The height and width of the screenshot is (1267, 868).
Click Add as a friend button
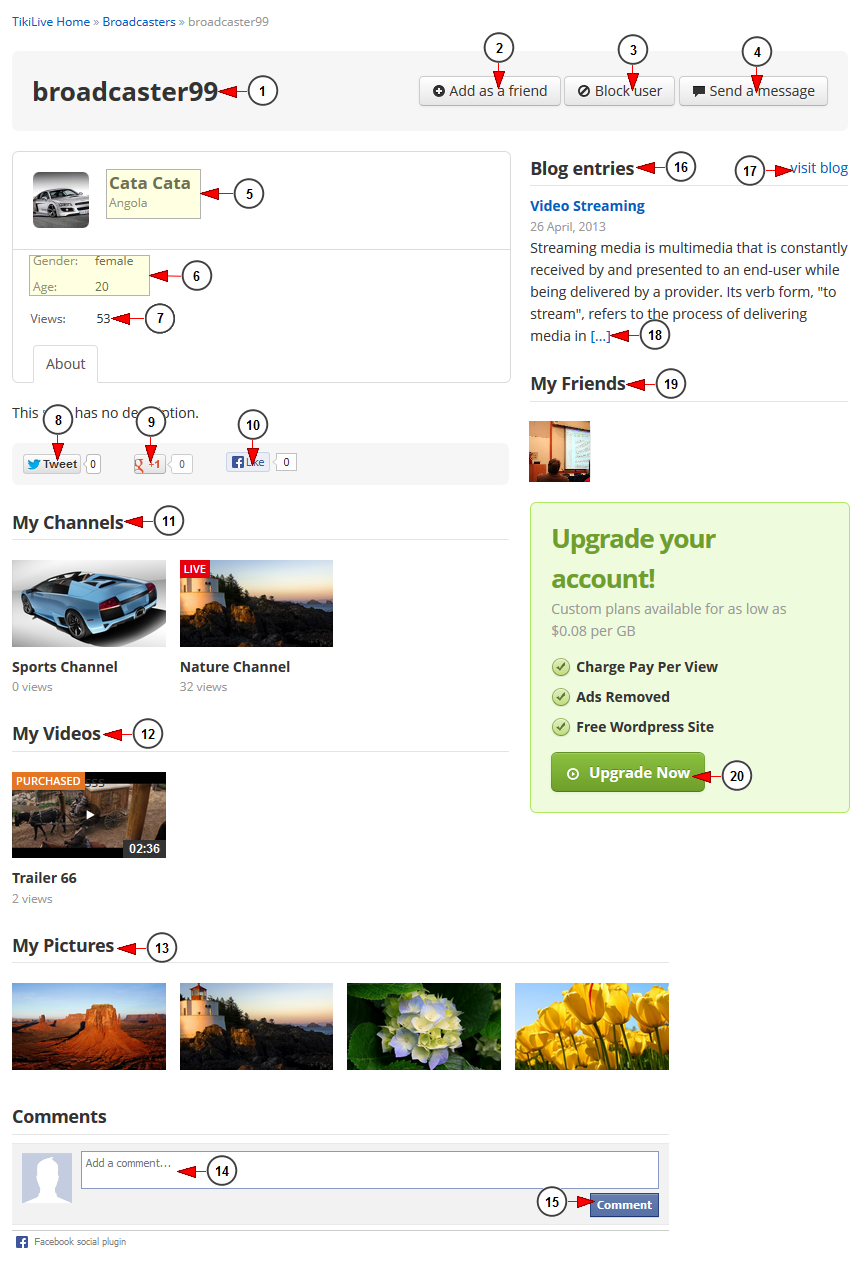pos(490,91)
